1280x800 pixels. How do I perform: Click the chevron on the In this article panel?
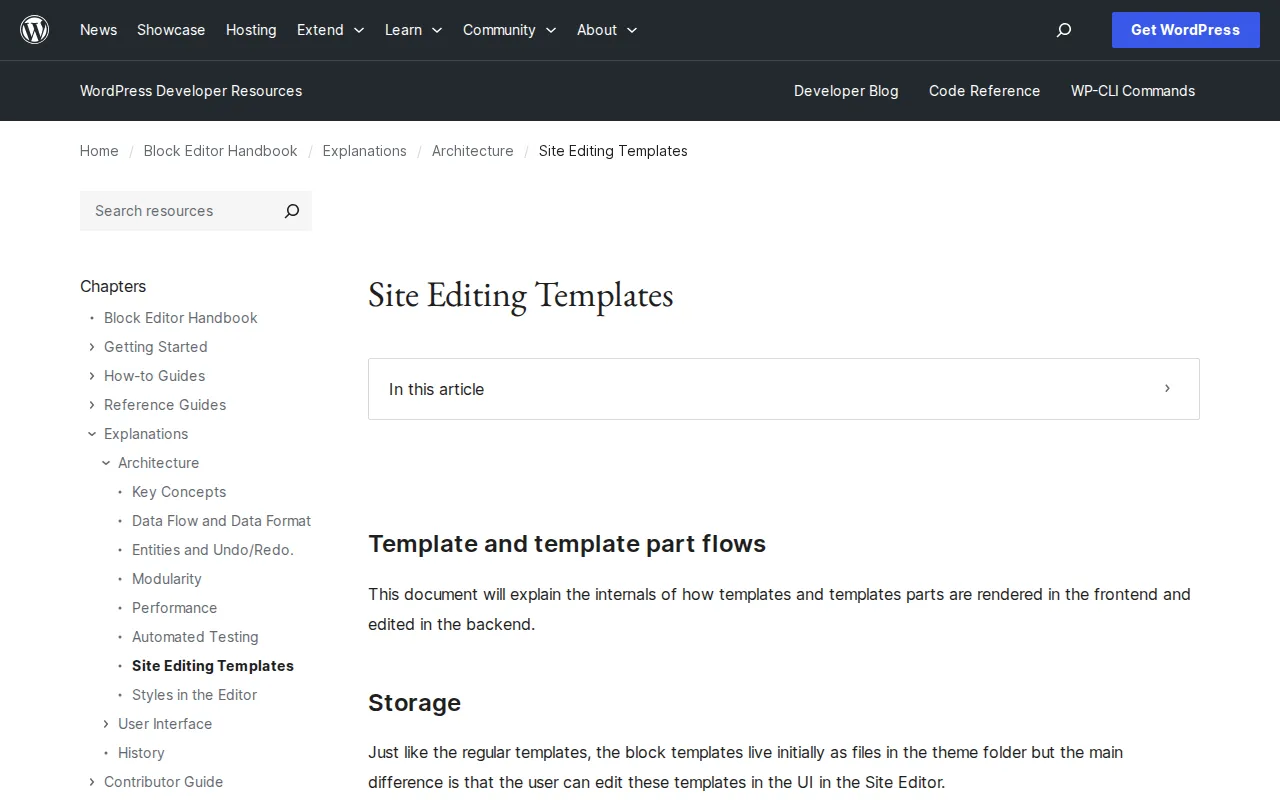click(1167, 389)
